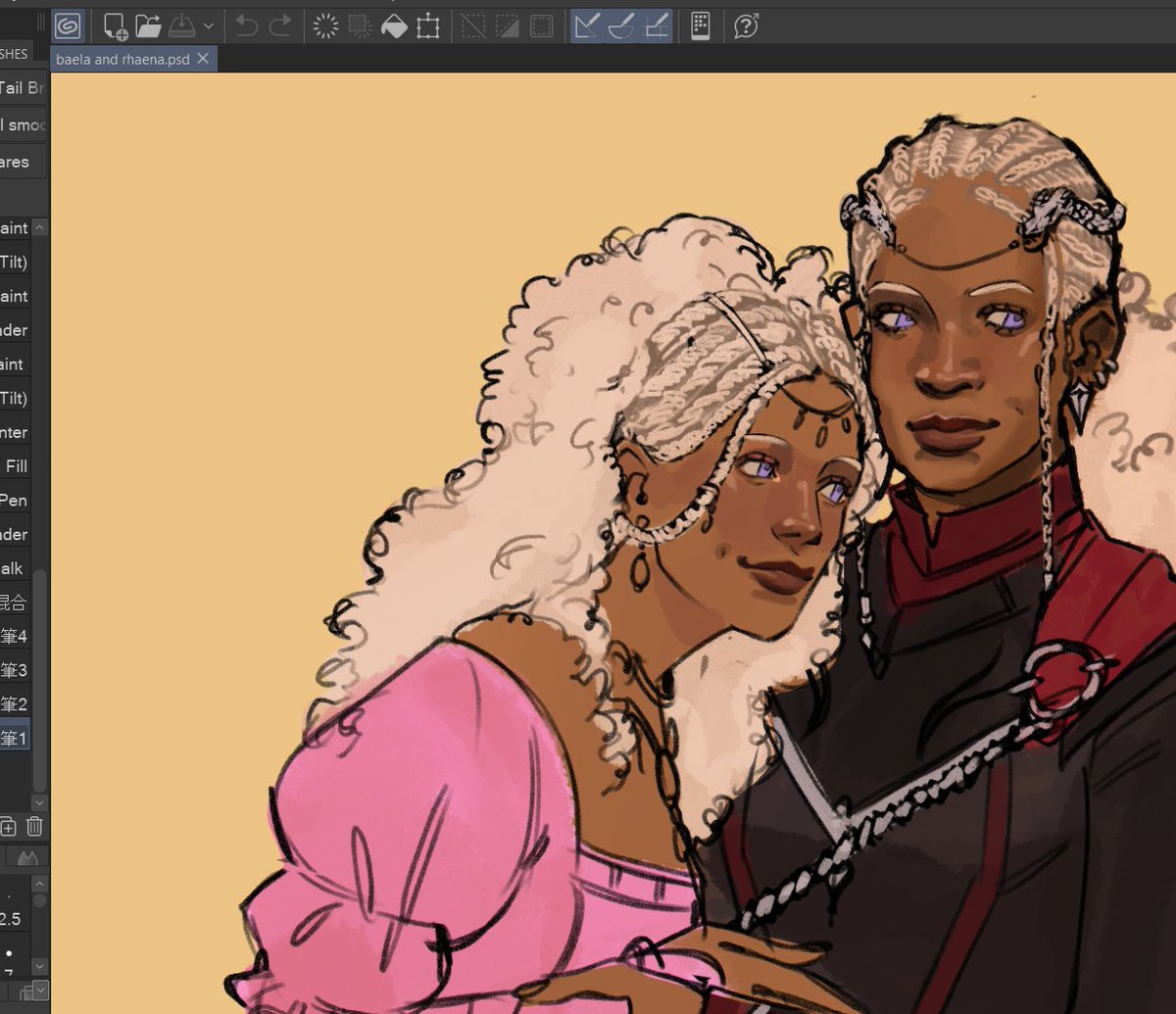The width and height of the screenshot is (1176, 1014).
Task: Click the Invert selected area icon
Action: pyautogui.click(x=508, y=26)
